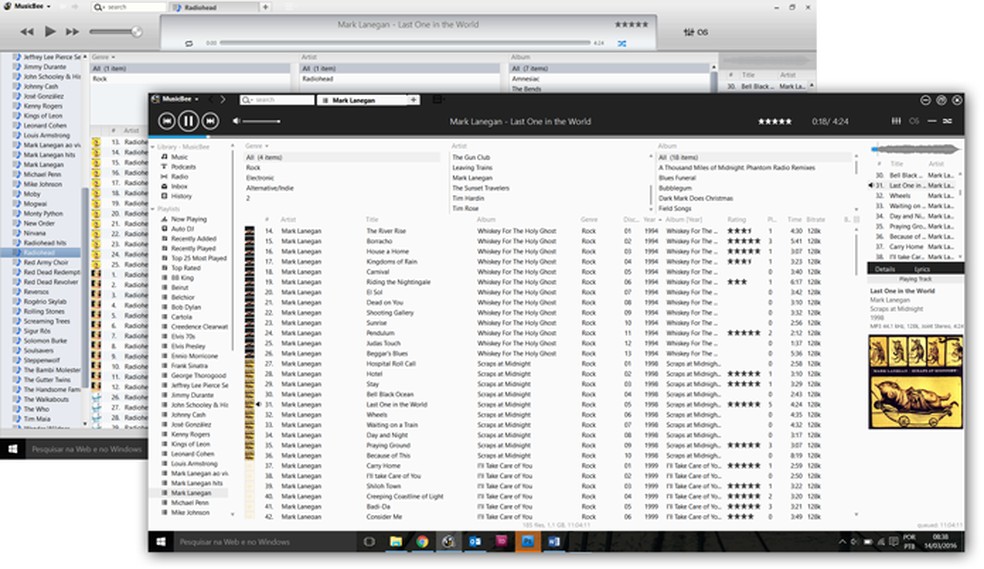Open panel layout icon beside tabs
The image size is (984, 569).
(437, 99)
